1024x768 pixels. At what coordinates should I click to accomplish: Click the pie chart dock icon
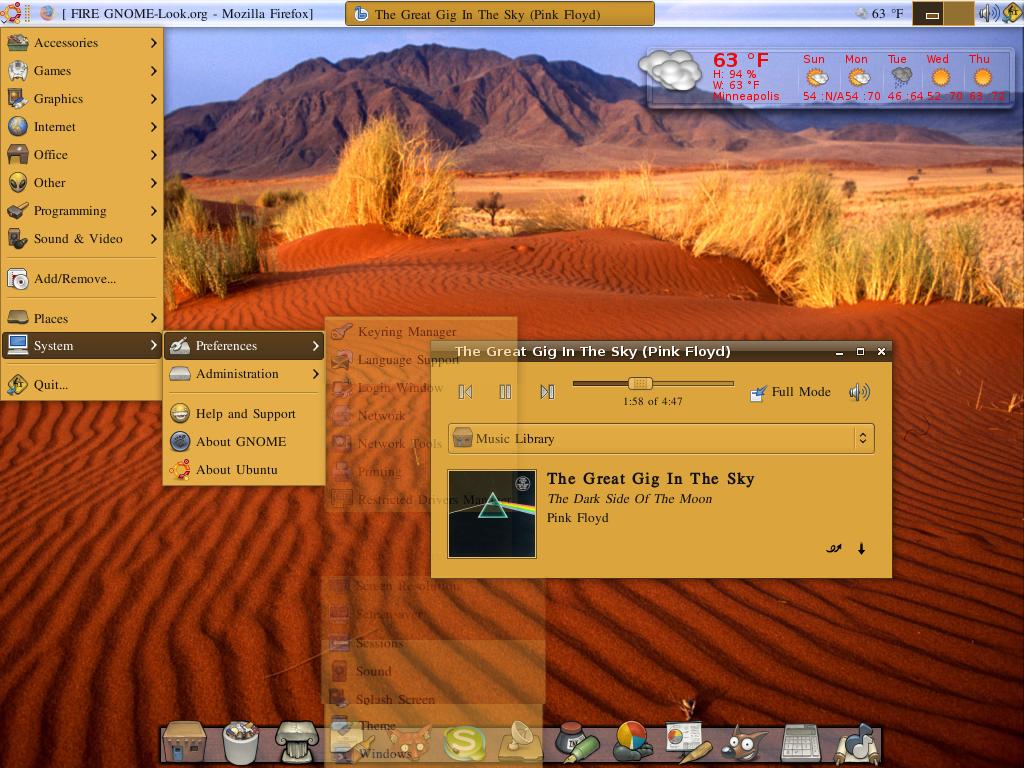[632, 742]
